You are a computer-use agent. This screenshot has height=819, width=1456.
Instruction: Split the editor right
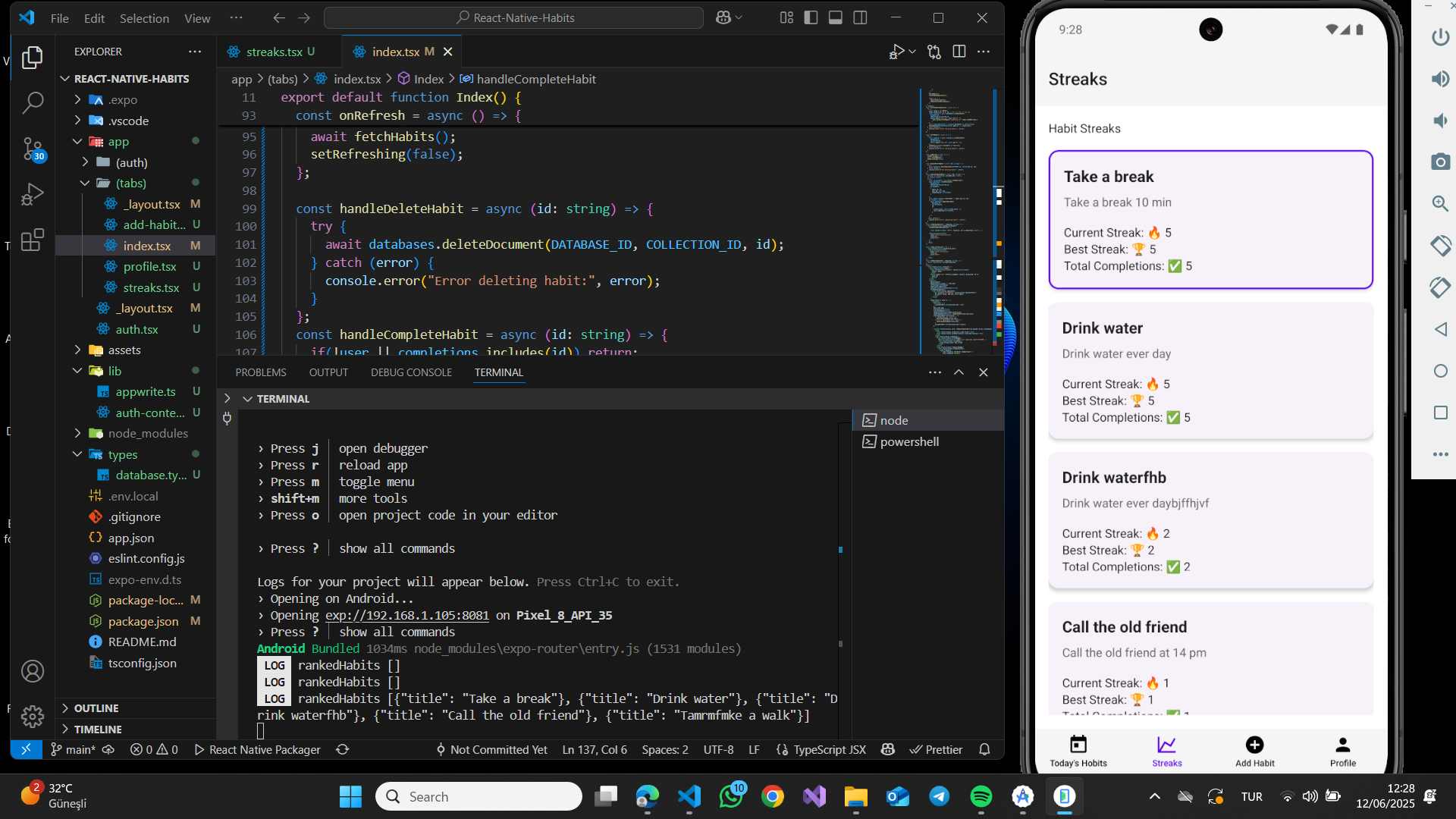coord(959,52)
